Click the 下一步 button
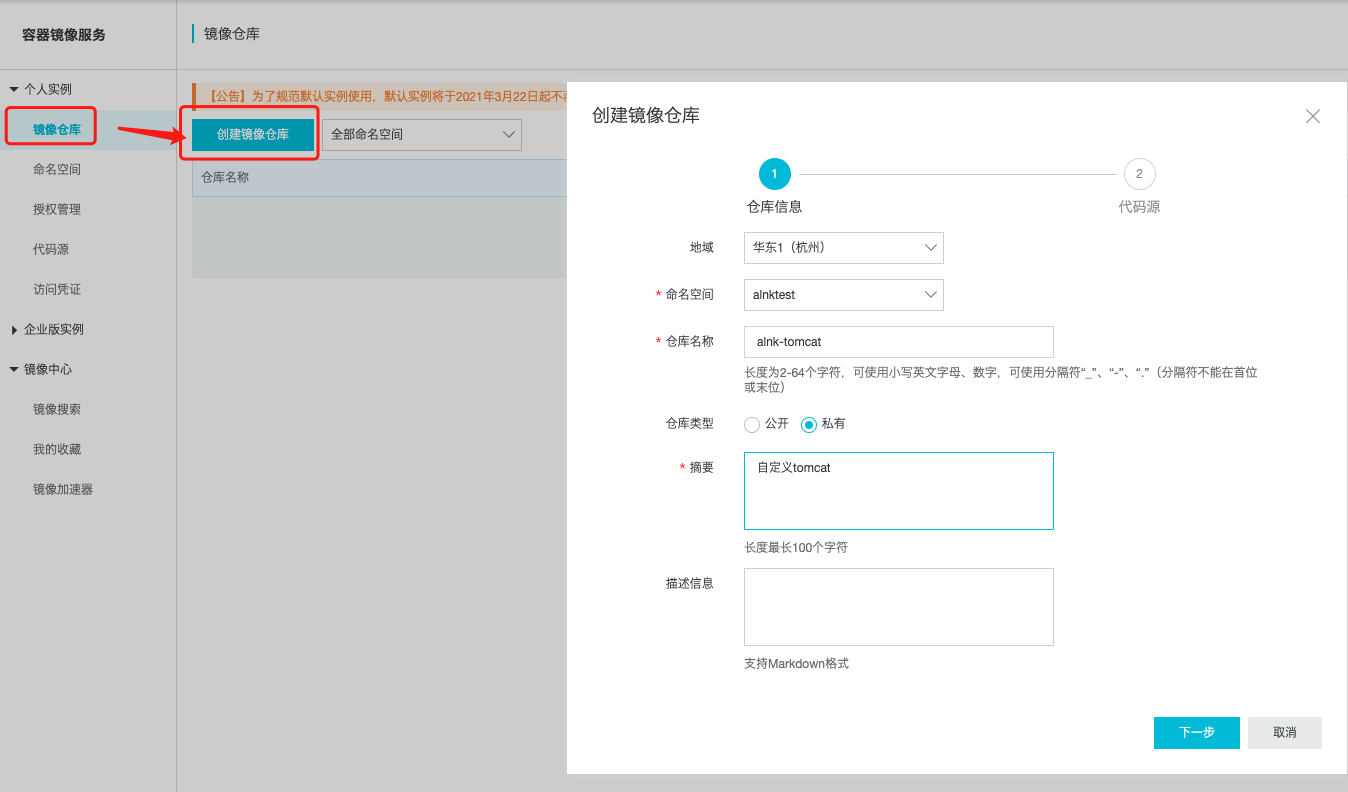The width and height of the screenshot is (1348, 792). coord(1197,733)
